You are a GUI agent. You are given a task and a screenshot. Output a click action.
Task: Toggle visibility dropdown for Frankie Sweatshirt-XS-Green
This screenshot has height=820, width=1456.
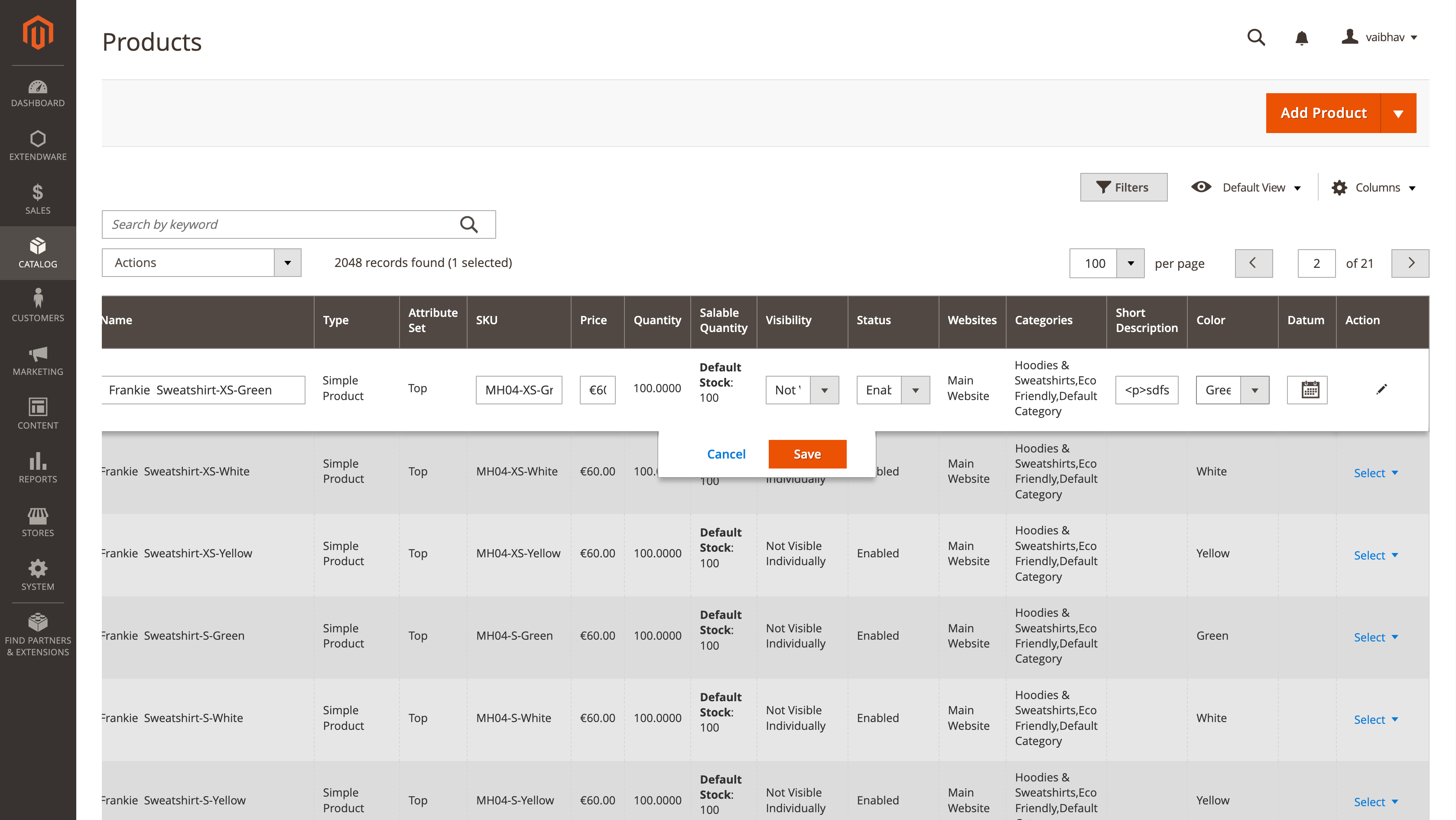[x=824, y=389]
